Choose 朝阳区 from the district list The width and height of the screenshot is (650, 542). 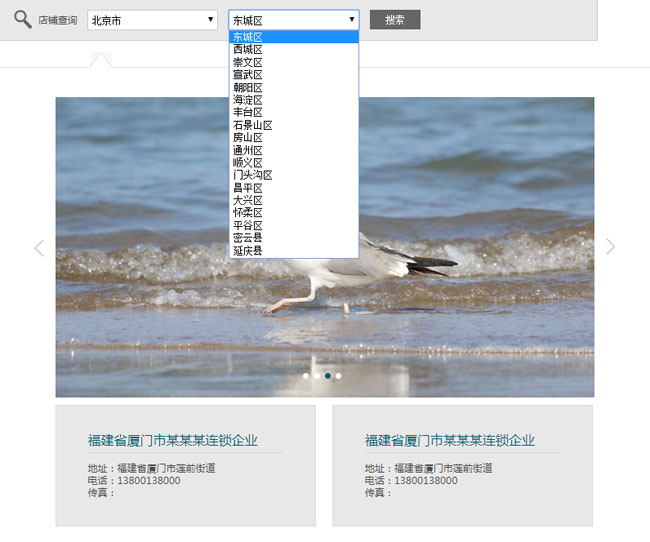click(248, 87)
